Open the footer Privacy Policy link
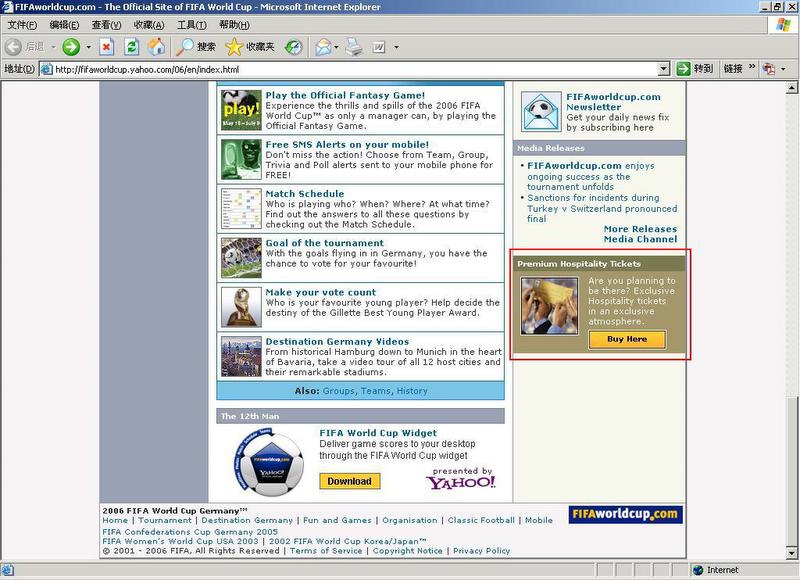The image size is (800, 580). 482,551
